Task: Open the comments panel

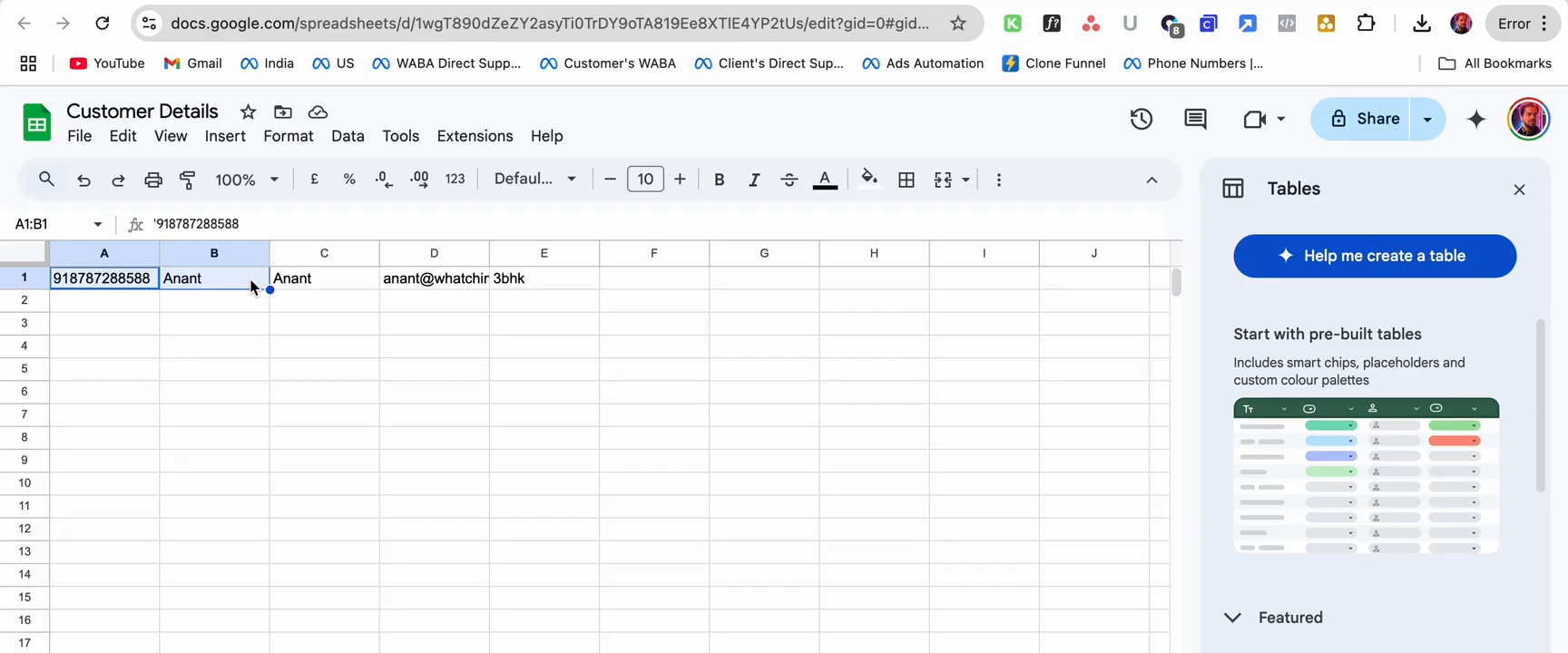Action: (1195, 119)
